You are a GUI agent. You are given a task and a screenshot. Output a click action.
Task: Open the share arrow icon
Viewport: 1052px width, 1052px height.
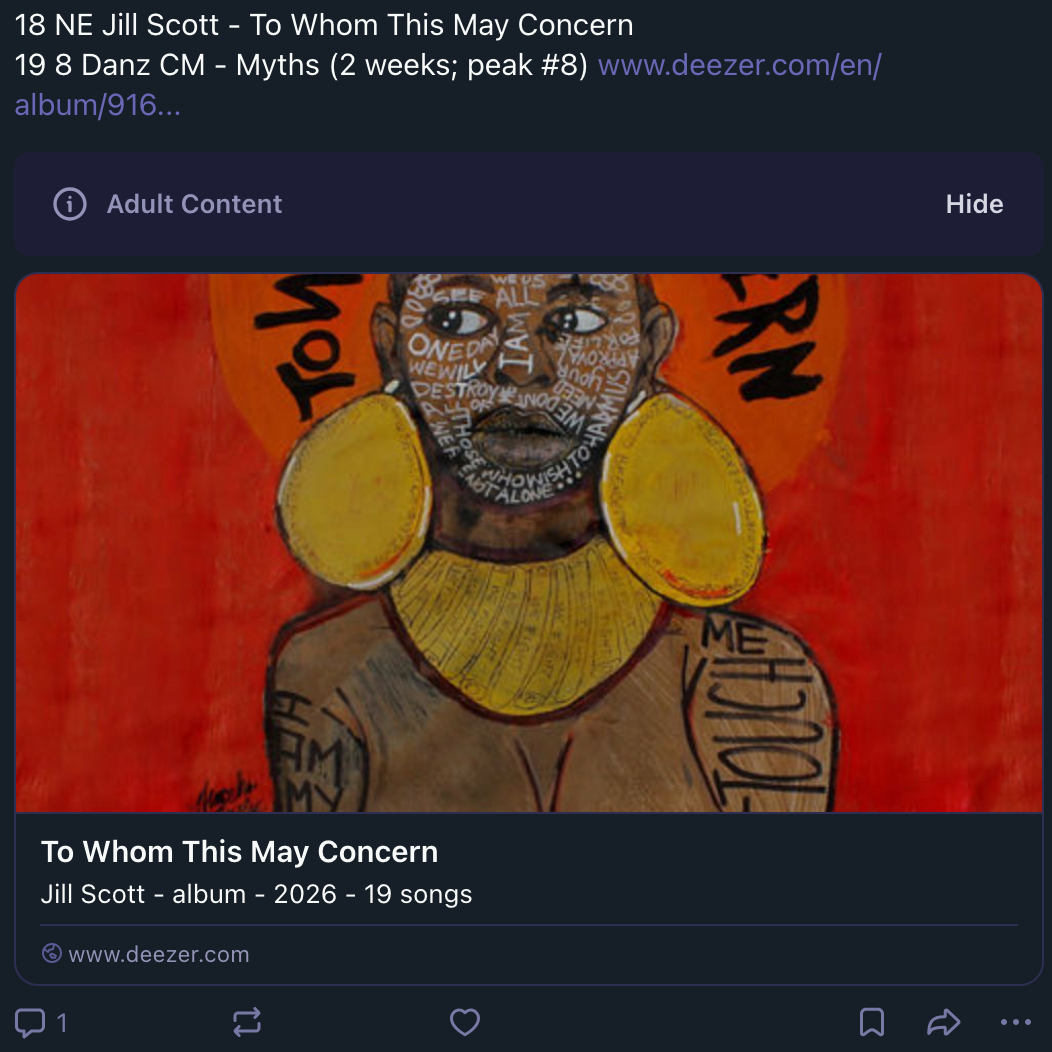(x=943, y=1022)
